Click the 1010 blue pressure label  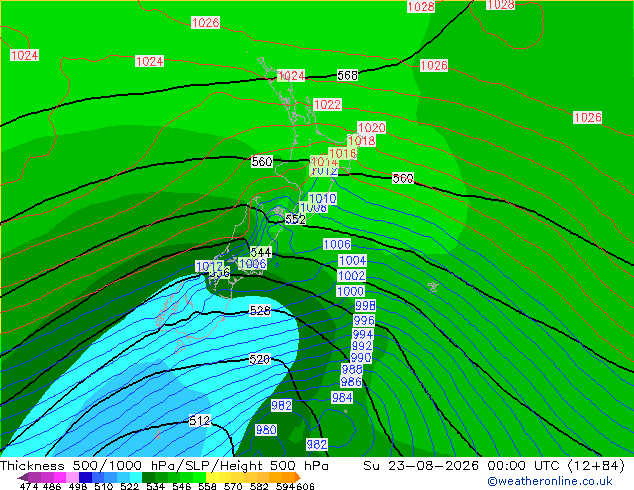(x=323, y=199)
